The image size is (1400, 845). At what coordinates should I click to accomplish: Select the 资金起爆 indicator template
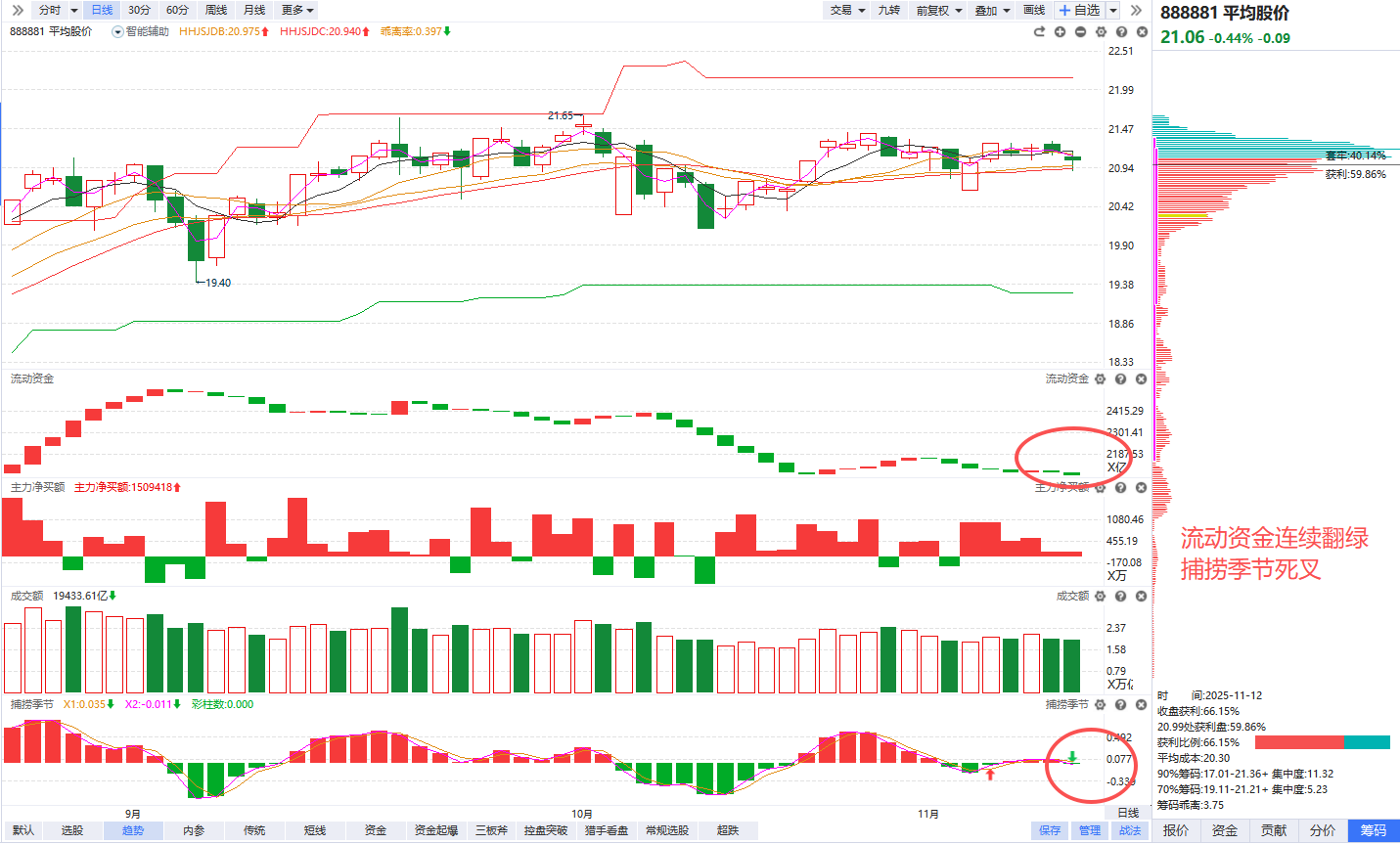tap(436, 830)
